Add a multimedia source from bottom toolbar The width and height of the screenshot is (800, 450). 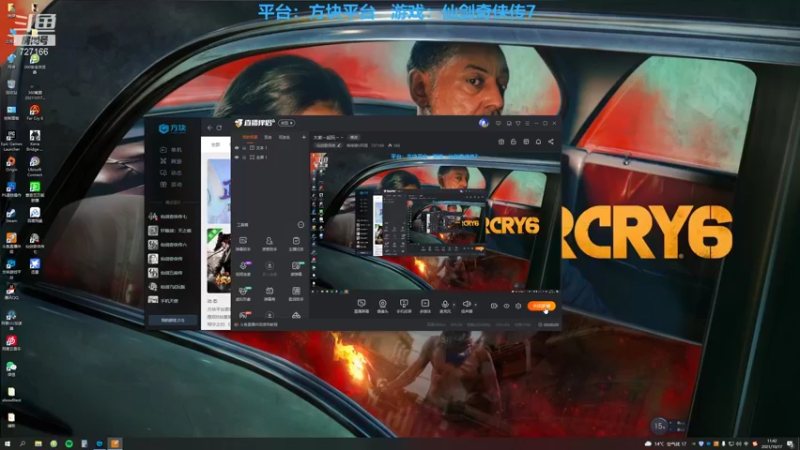425,306
